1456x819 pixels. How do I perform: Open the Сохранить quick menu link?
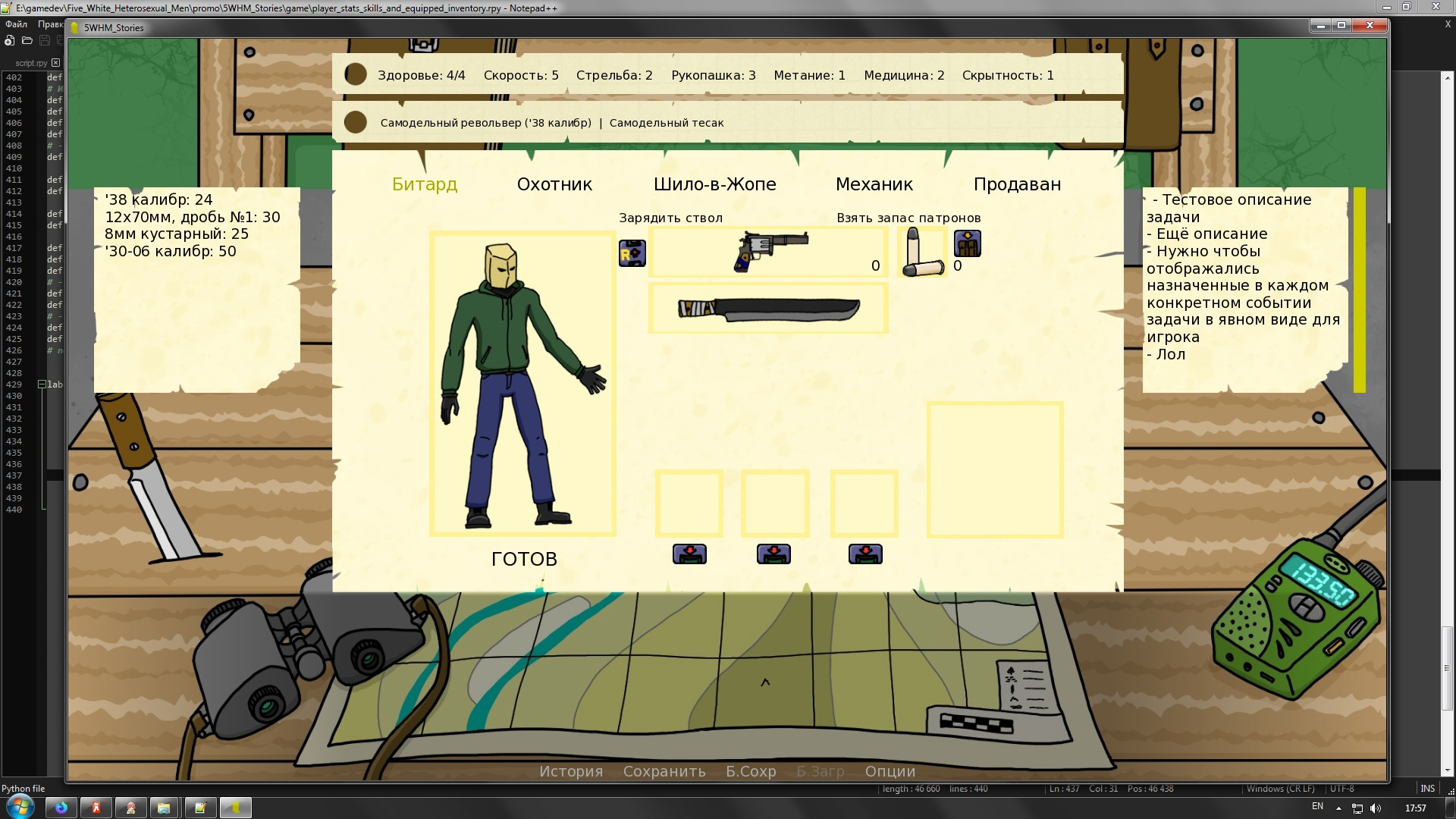(x=664, y=771)
